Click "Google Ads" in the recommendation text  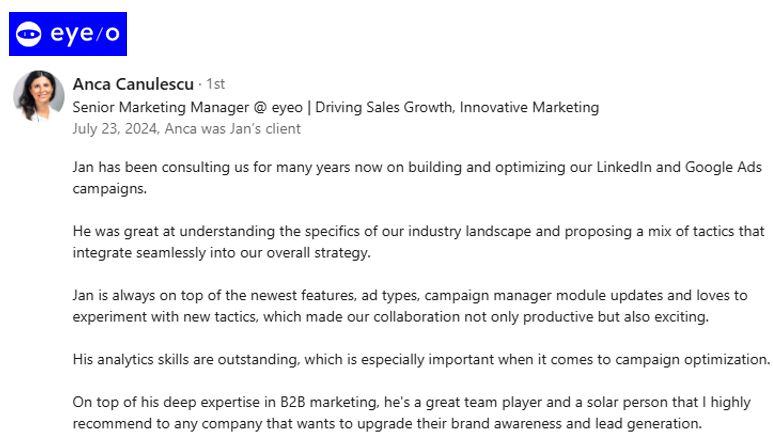[722, 166]
